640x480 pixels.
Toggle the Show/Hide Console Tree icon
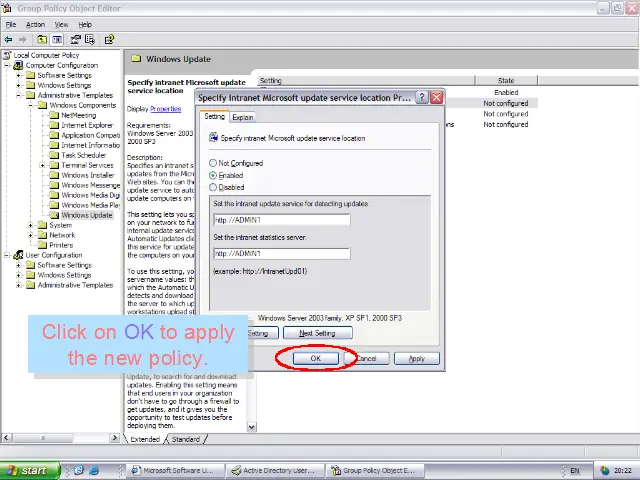57,40
